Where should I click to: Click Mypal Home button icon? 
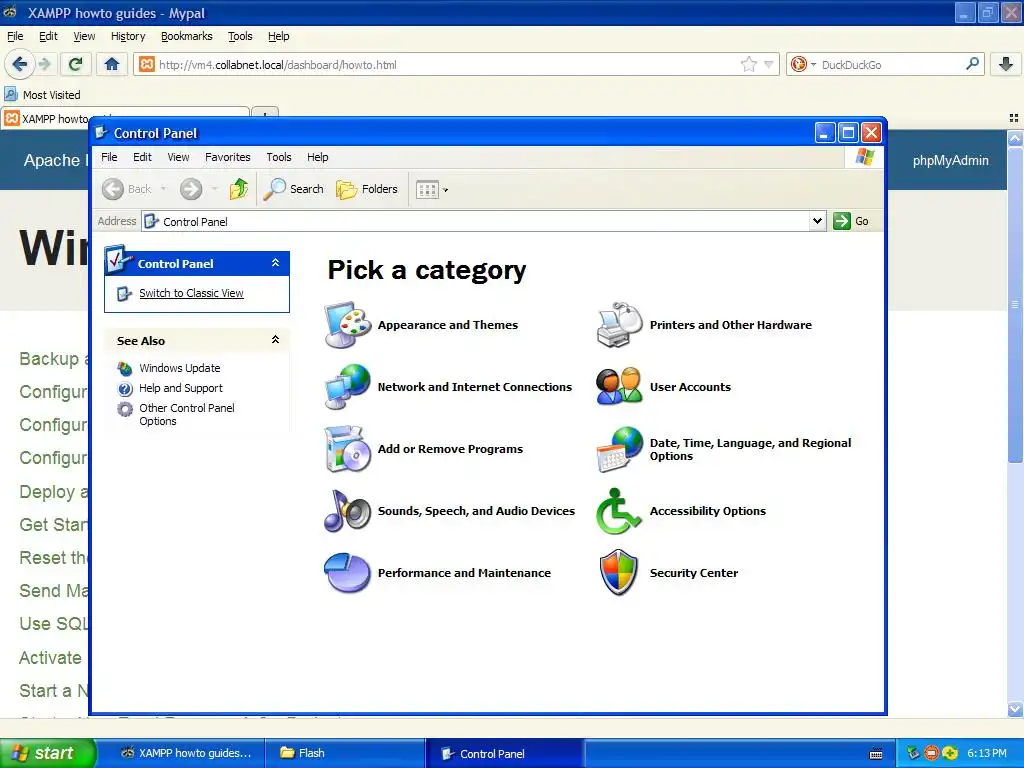pos(112,64)
